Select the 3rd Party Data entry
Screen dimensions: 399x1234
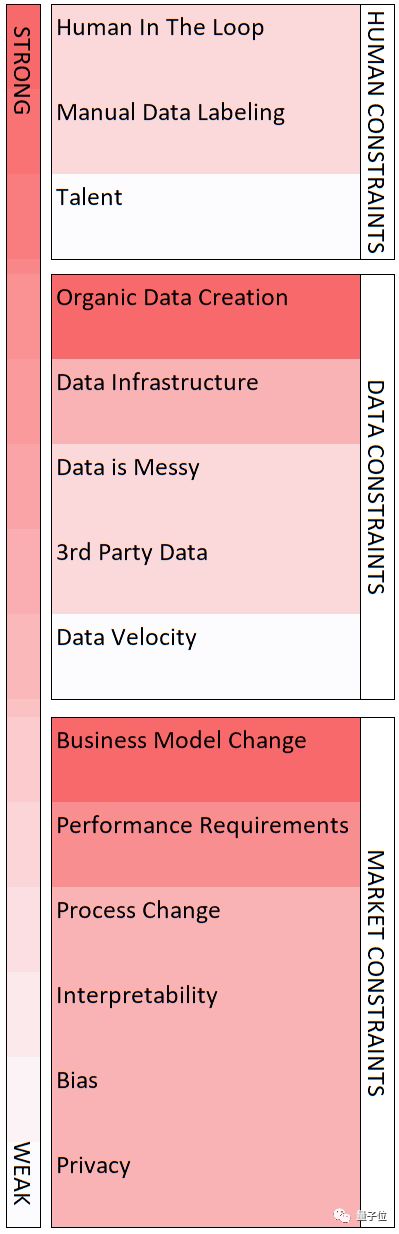tap(206, 571)
